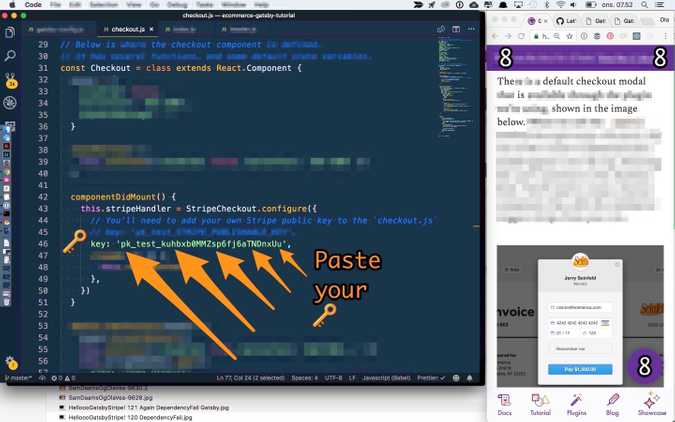Open Gatsby Plugins navigation icon

click(x=576, y=404)
